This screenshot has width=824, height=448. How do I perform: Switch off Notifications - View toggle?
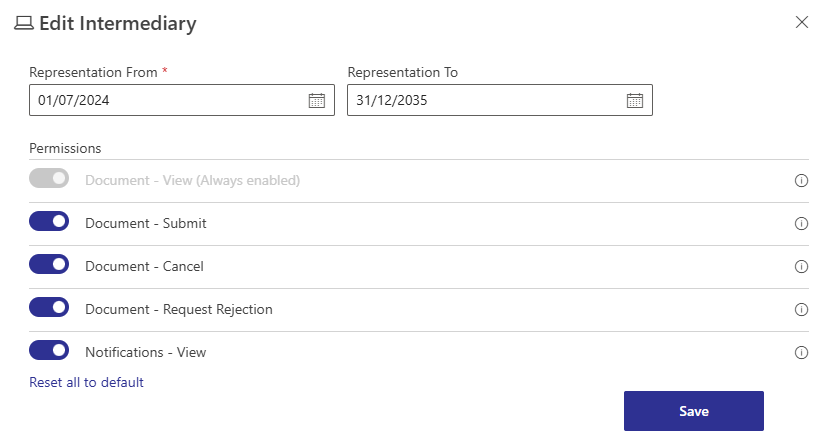[x=49, y=351]
